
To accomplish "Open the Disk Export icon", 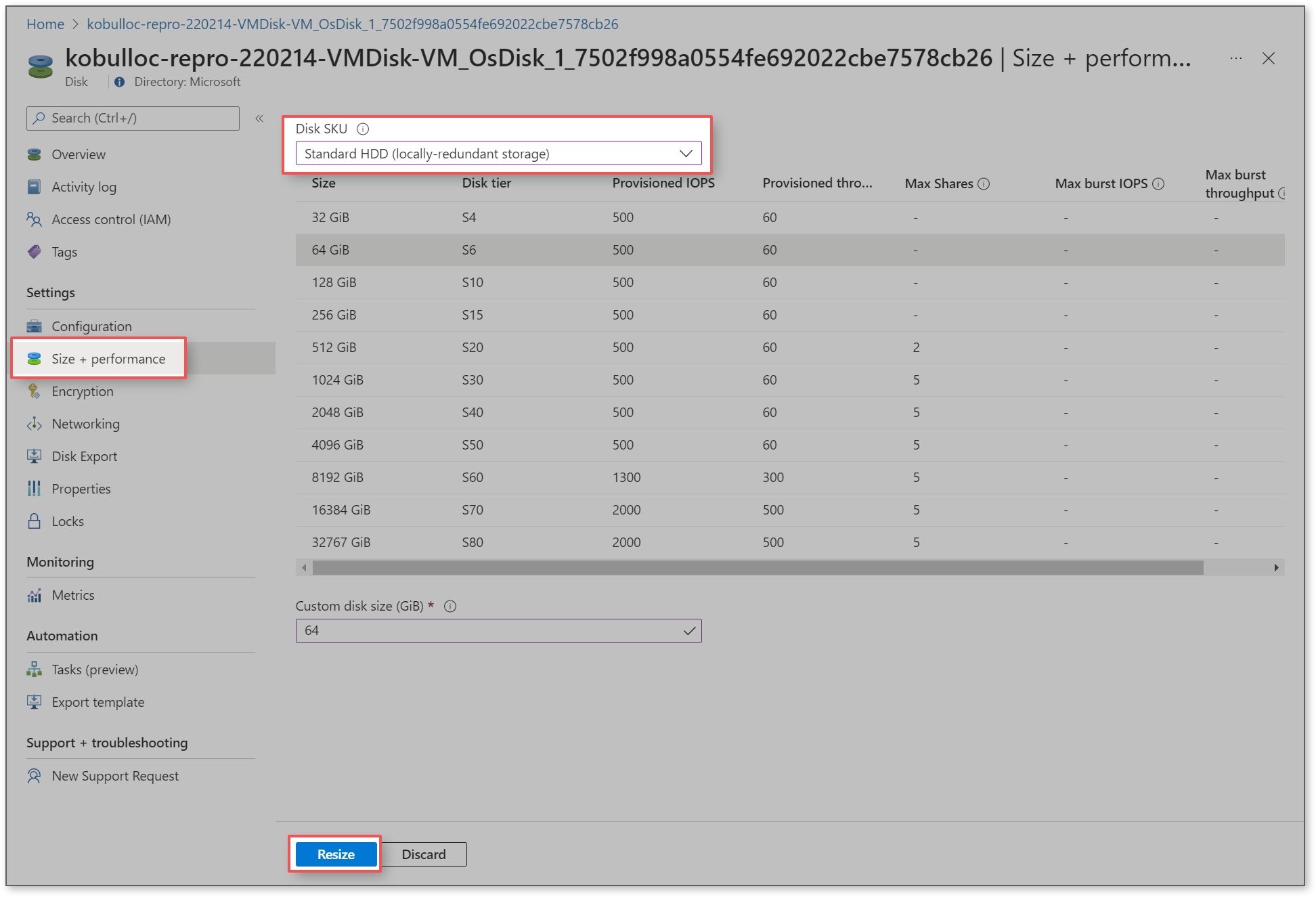I will point(35,456).
